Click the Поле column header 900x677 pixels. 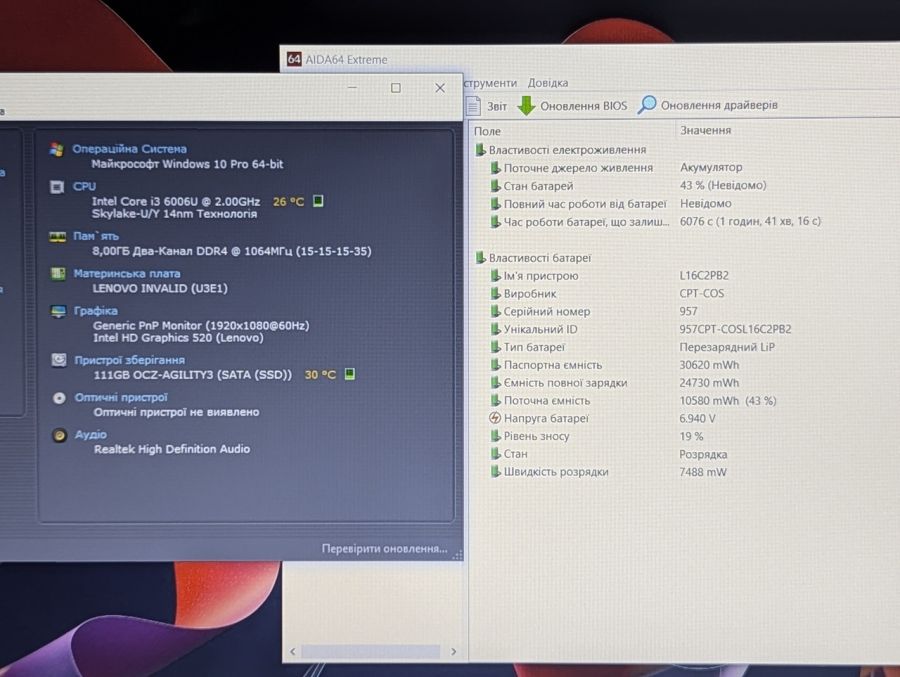click(x=487, y=131)
